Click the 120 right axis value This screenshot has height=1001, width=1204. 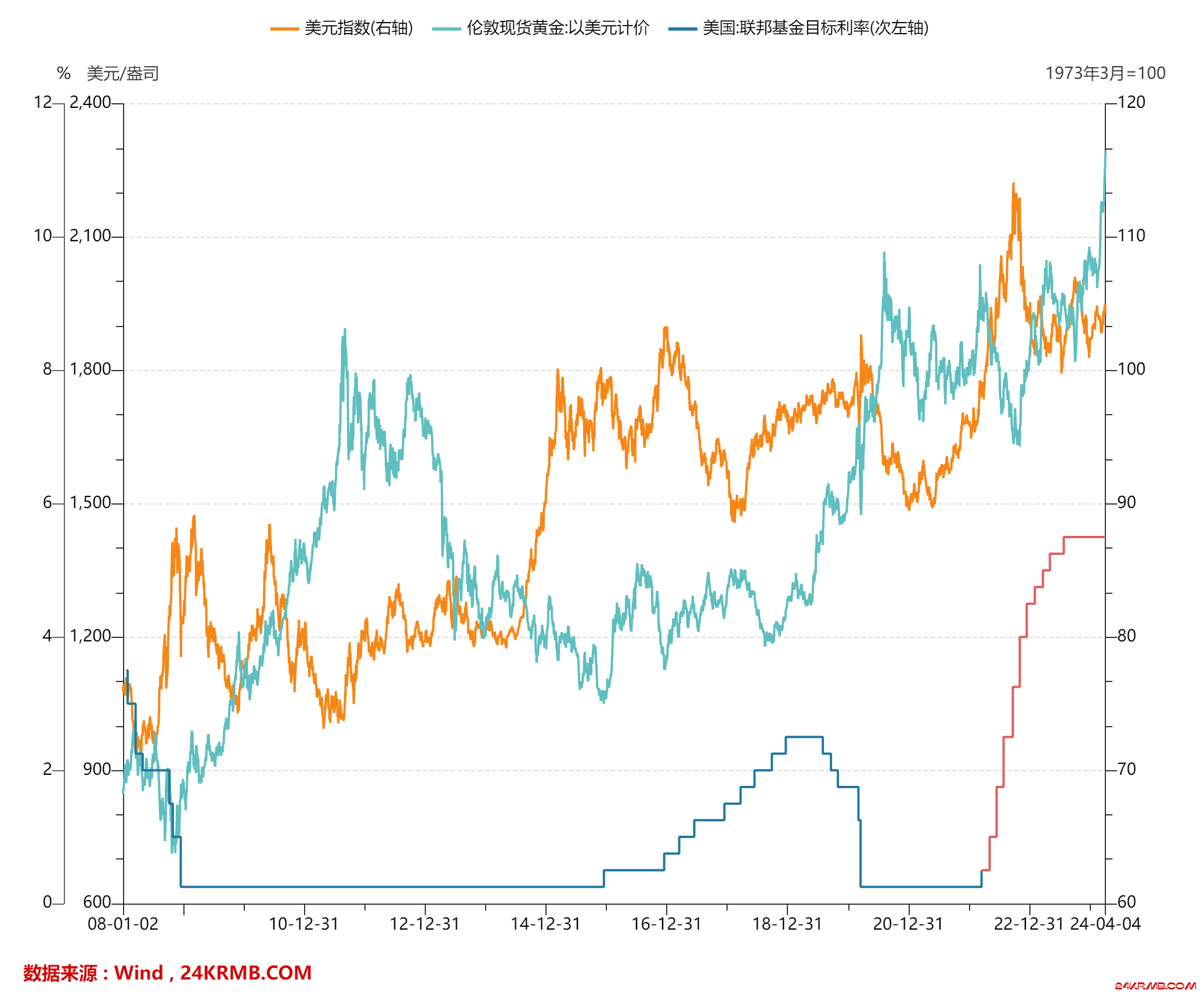pyautogui.click(x=1131, y=103)
